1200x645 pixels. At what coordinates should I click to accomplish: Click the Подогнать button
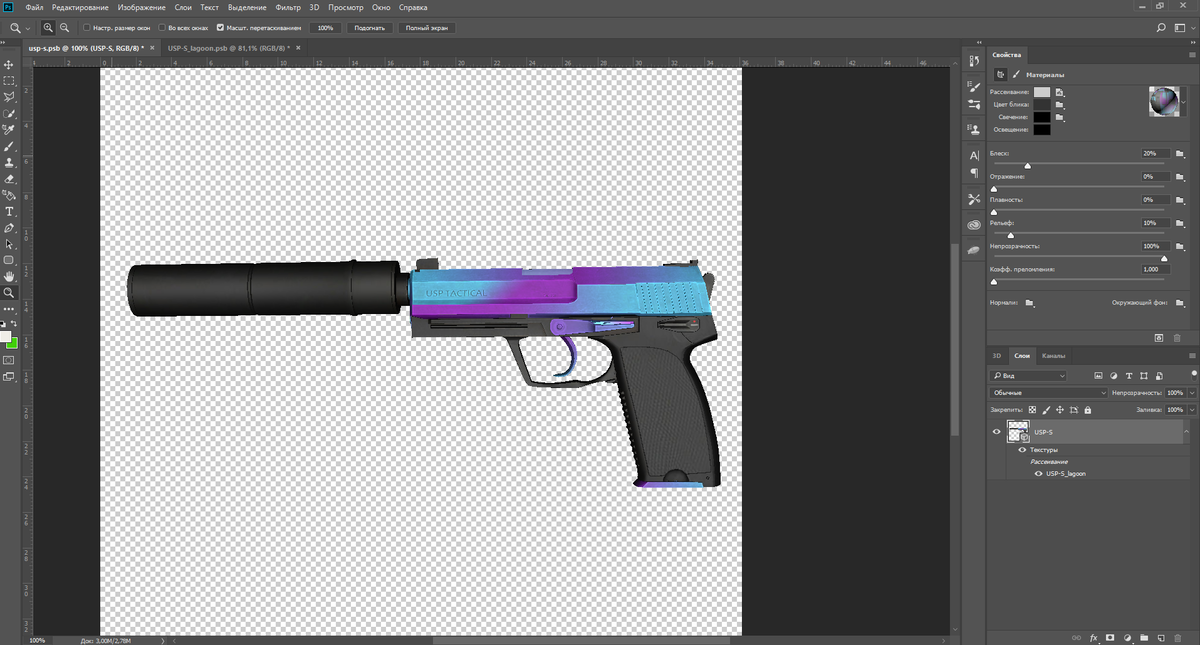[x=371, y=27]
